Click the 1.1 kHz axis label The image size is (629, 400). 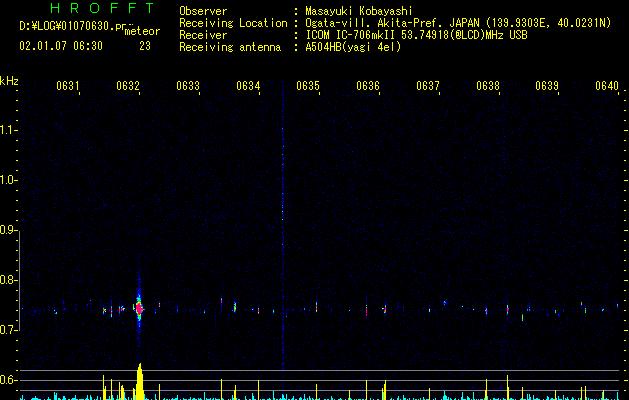click(7, 130)
